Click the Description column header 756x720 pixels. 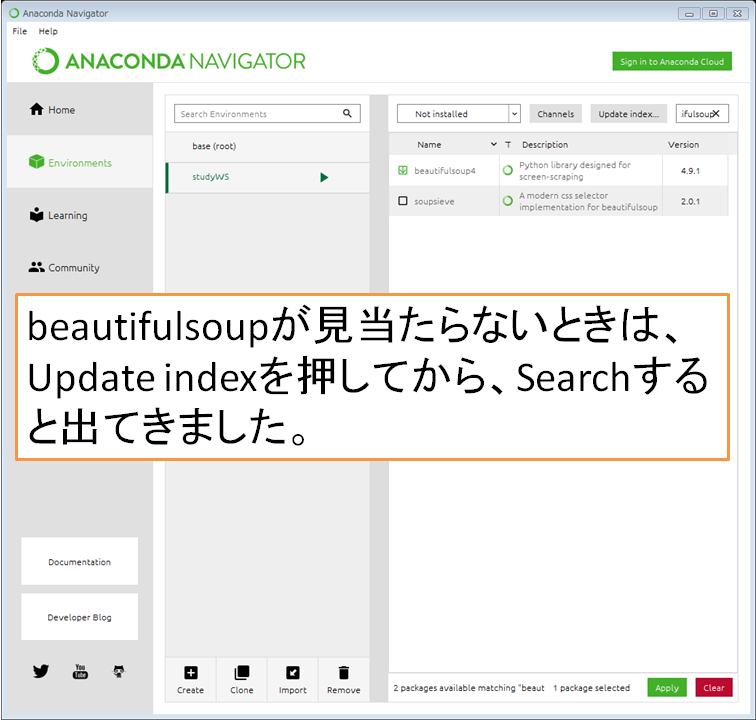[545, 144]
